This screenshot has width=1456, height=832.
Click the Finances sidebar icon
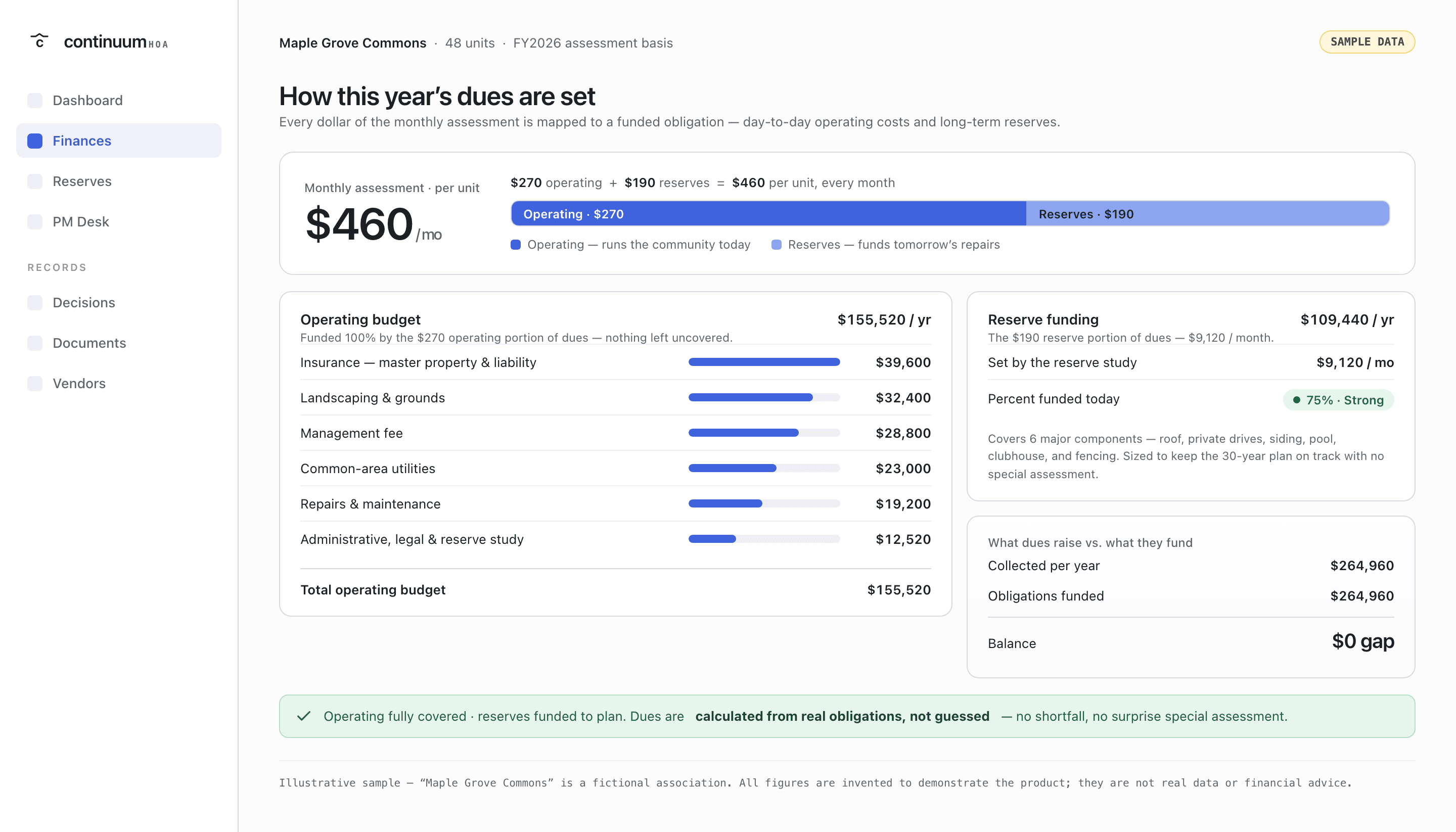(x=35, y=141)
